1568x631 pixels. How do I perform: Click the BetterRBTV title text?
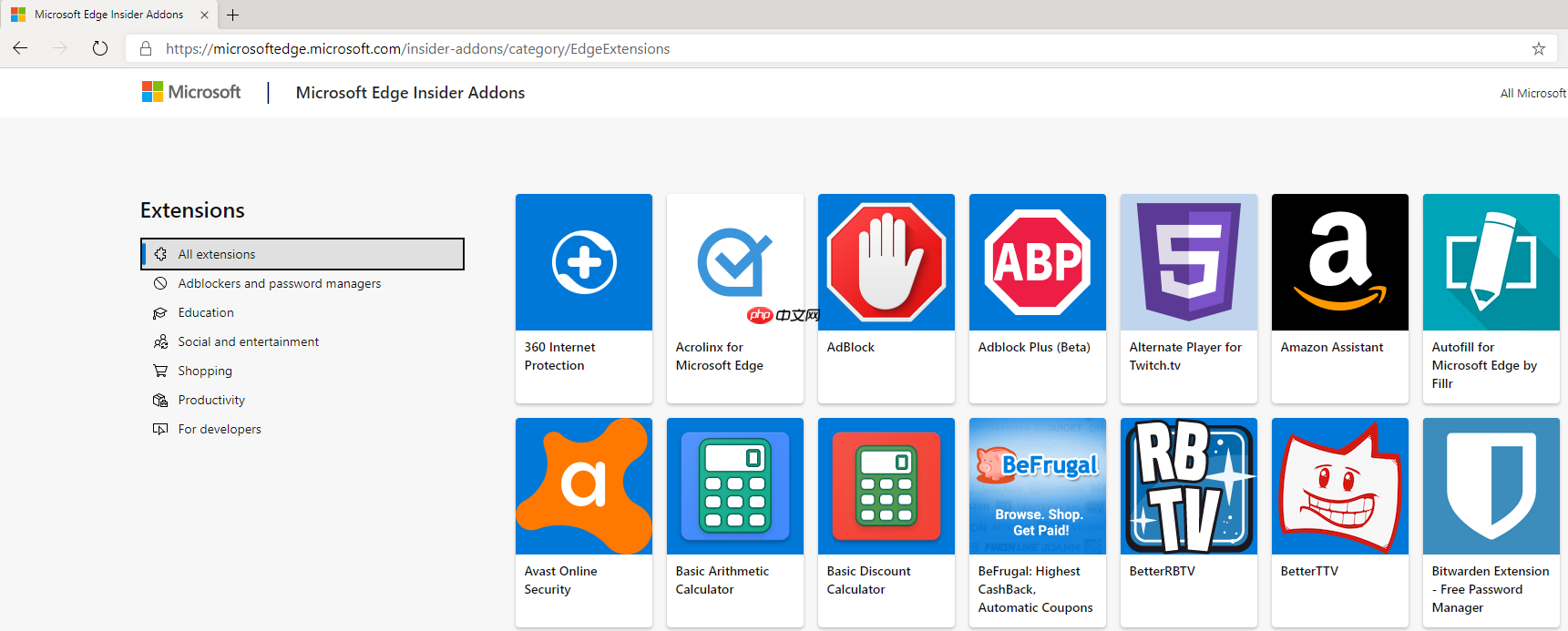1162,571
